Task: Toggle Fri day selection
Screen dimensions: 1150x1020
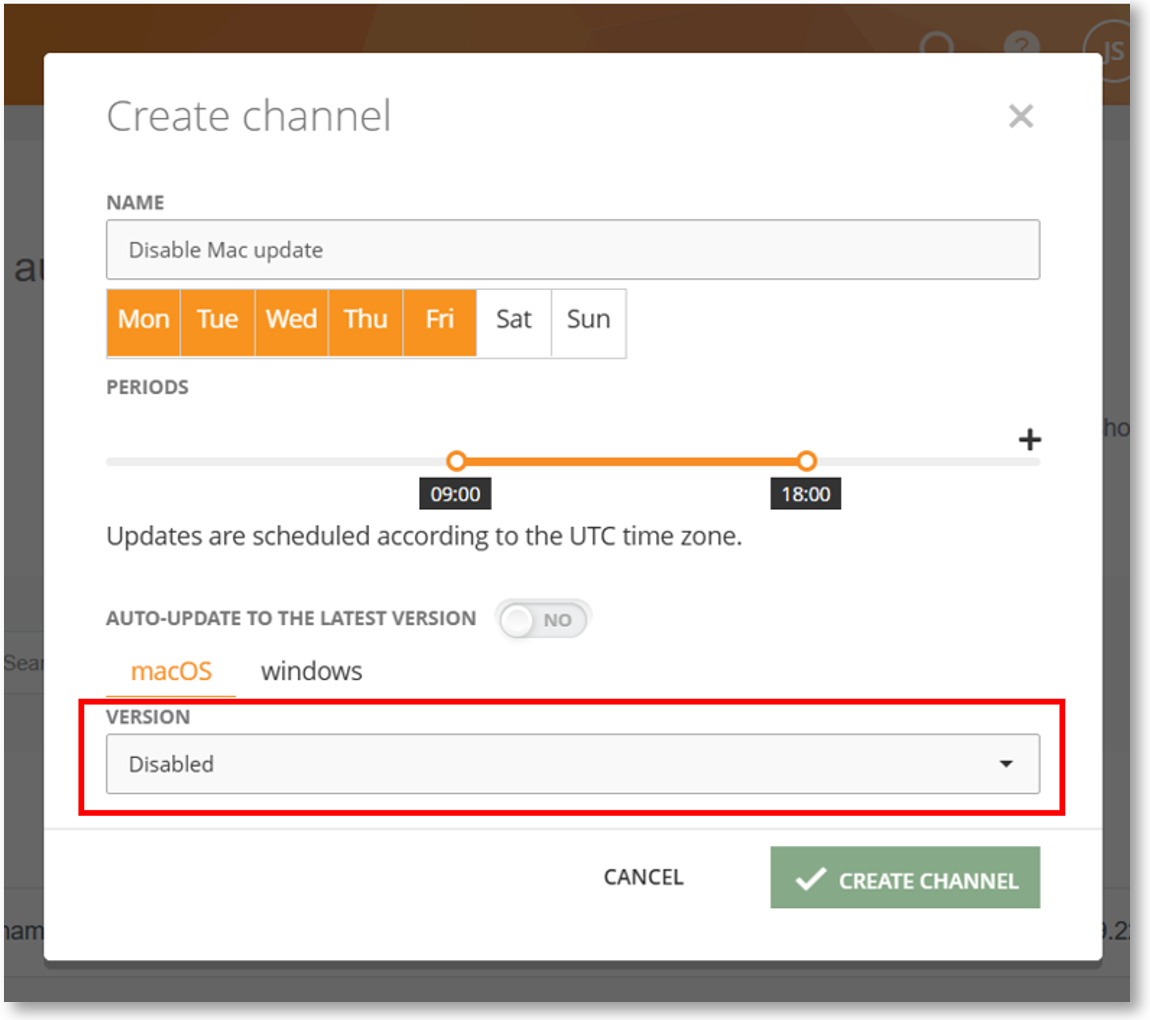Action: click(x=440, y=323)
